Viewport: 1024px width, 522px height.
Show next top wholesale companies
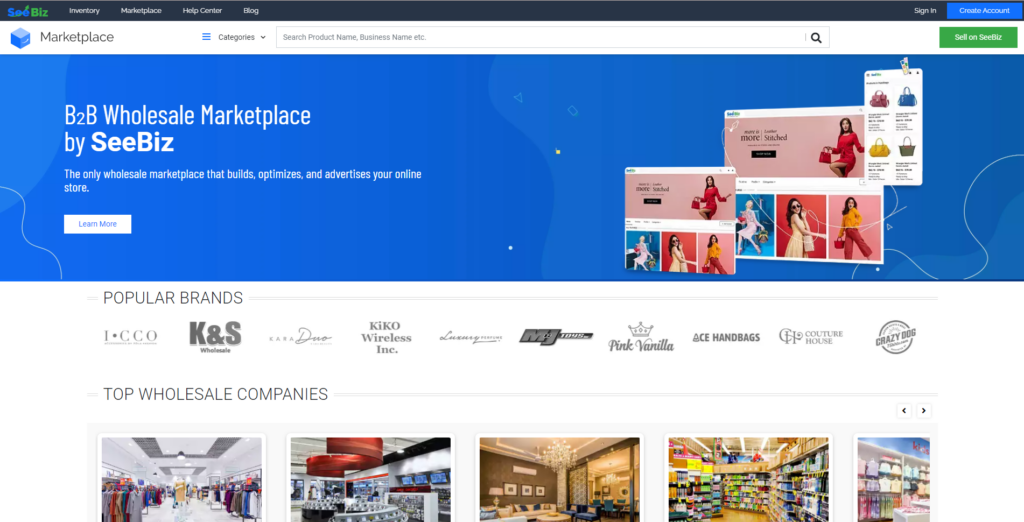[x=924, y=410]
